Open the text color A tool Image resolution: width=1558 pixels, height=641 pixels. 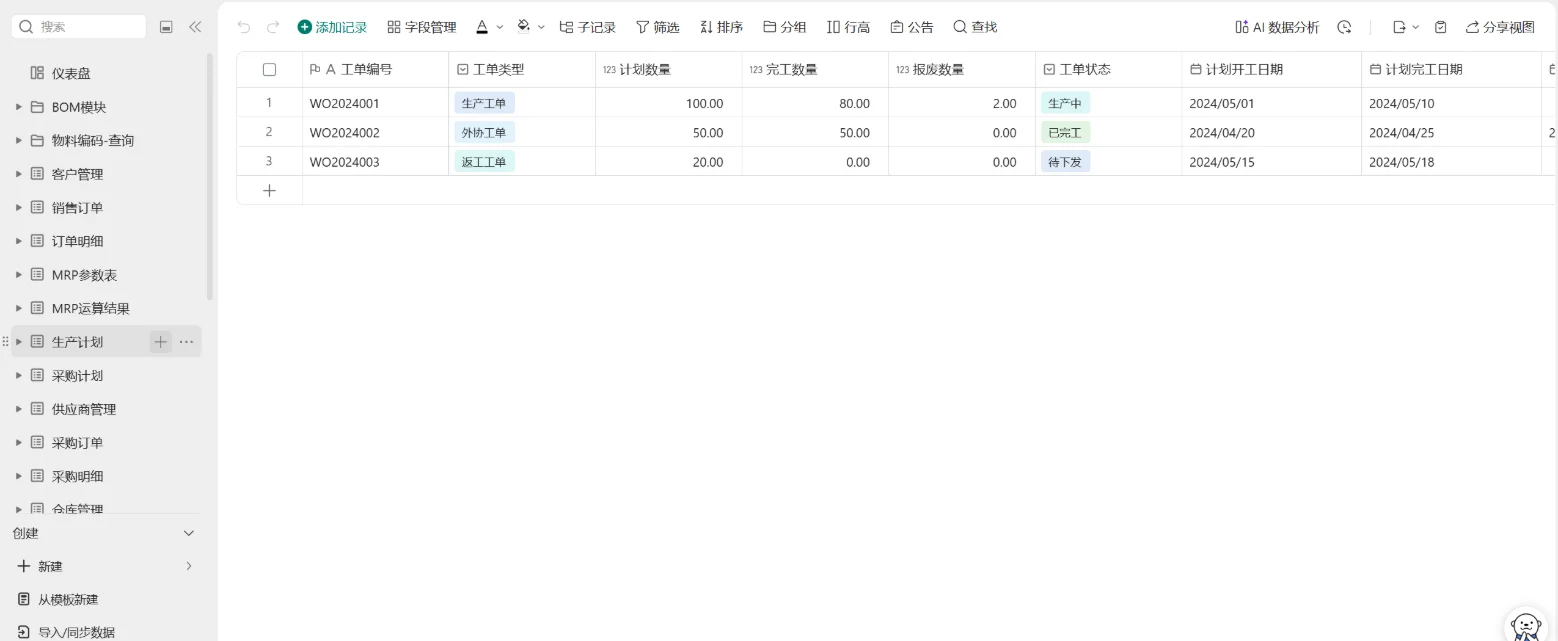coord(482,27)
